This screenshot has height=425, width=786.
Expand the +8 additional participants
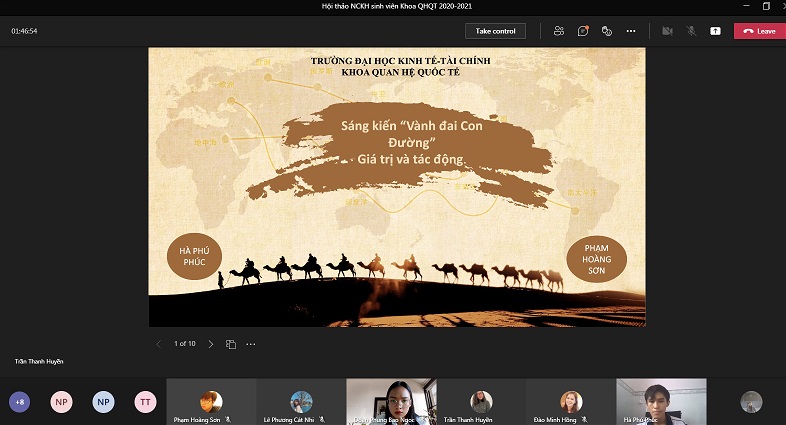tap(19, 401)
